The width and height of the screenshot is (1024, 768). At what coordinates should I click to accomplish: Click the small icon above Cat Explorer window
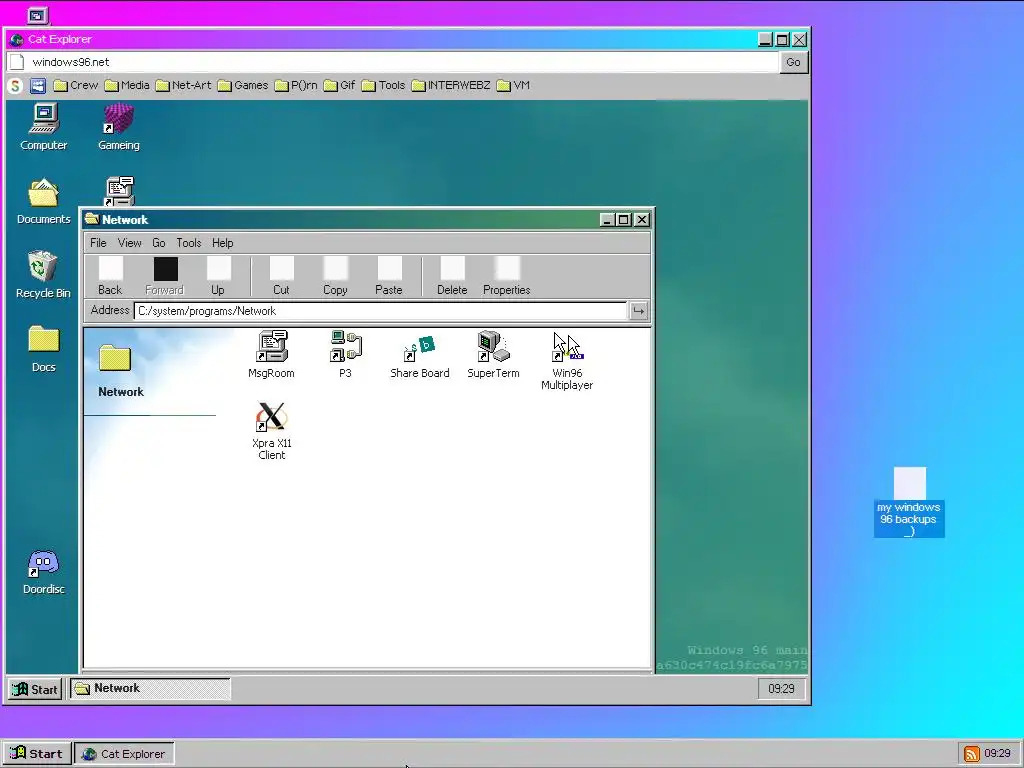click(37, 15)
